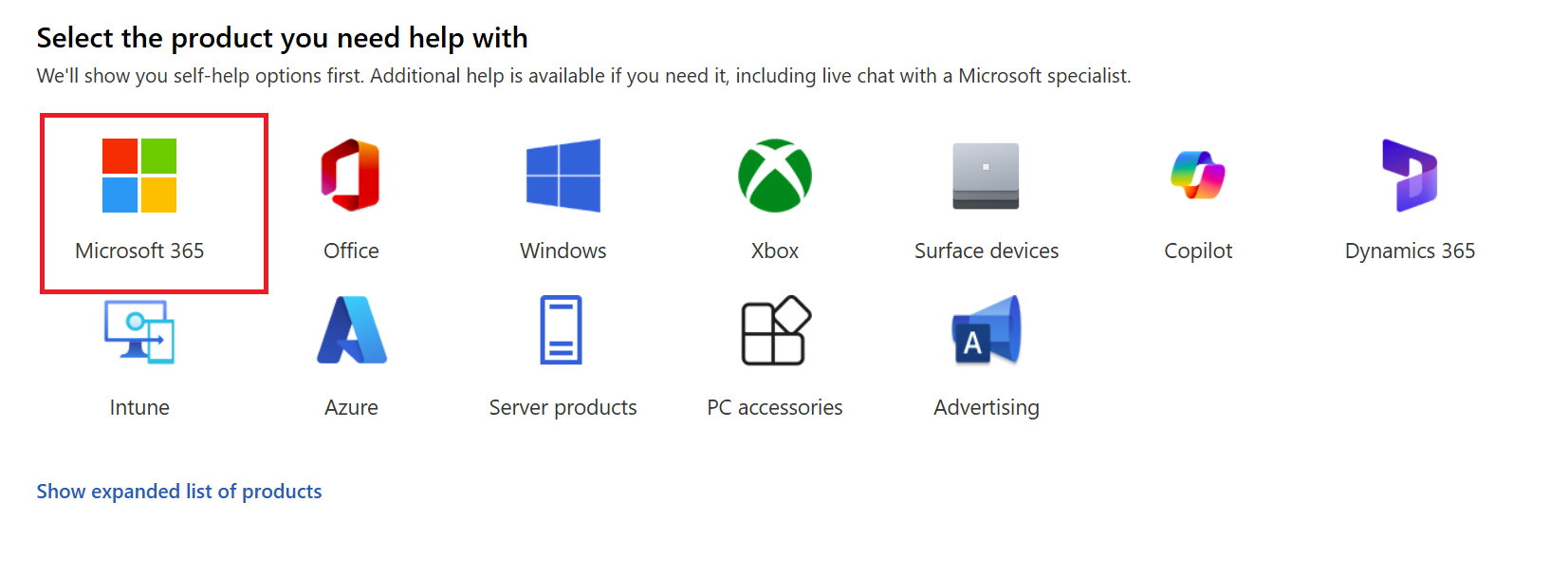The height and width of the screenshot is (577, 1568).
Task: Click the 'Intune' label text
Action: tap(139, 407)
